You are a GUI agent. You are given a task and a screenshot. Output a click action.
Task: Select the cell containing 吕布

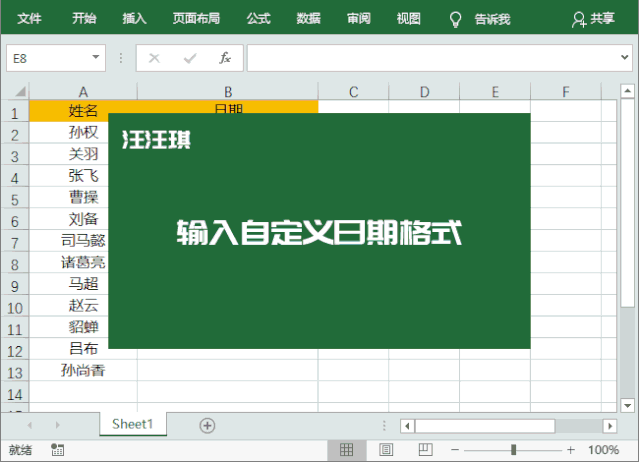[x=83, y=348]
